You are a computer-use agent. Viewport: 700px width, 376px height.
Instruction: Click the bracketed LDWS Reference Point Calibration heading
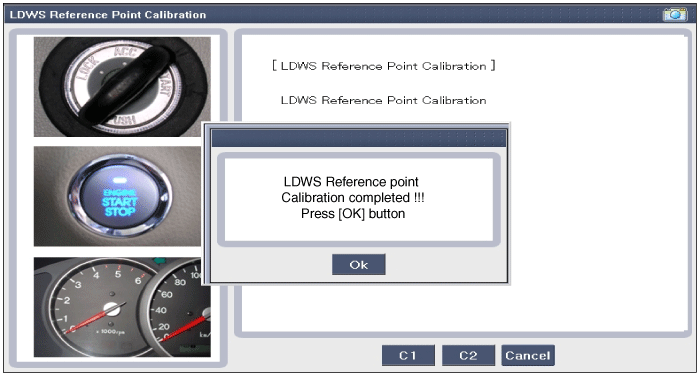point(383,66)
